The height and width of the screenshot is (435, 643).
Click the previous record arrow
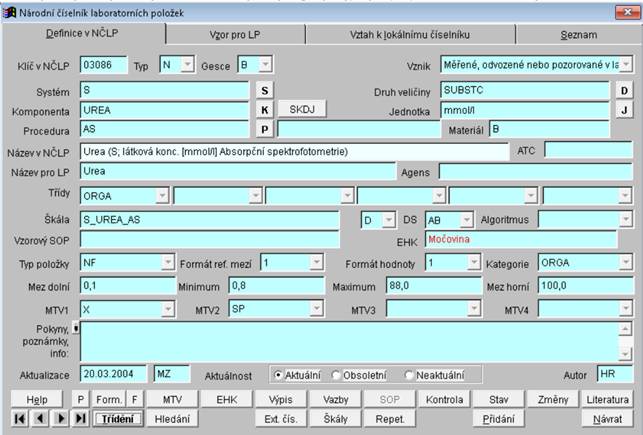point(41,419)
